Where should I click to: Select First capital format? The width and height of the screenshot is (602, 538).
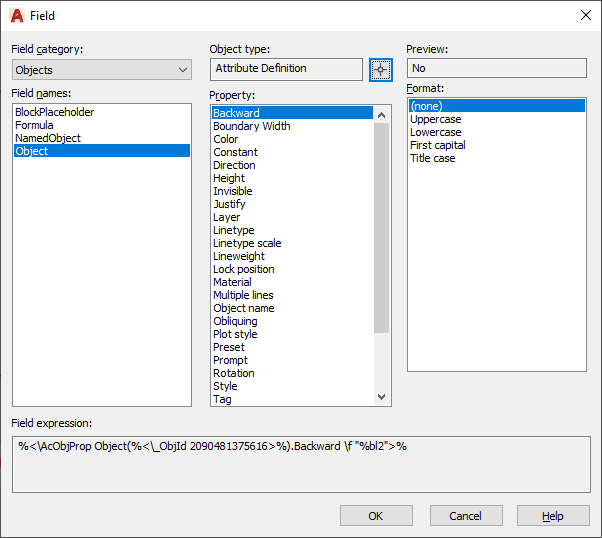(437, 145)
